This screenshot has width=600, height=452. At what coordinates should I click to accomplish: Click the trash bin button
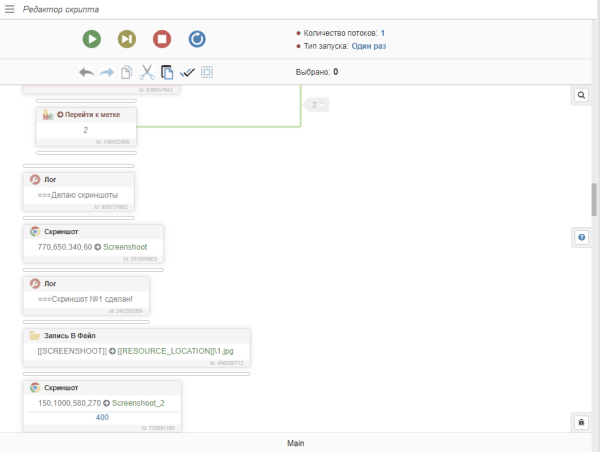(x=581, y=422)
